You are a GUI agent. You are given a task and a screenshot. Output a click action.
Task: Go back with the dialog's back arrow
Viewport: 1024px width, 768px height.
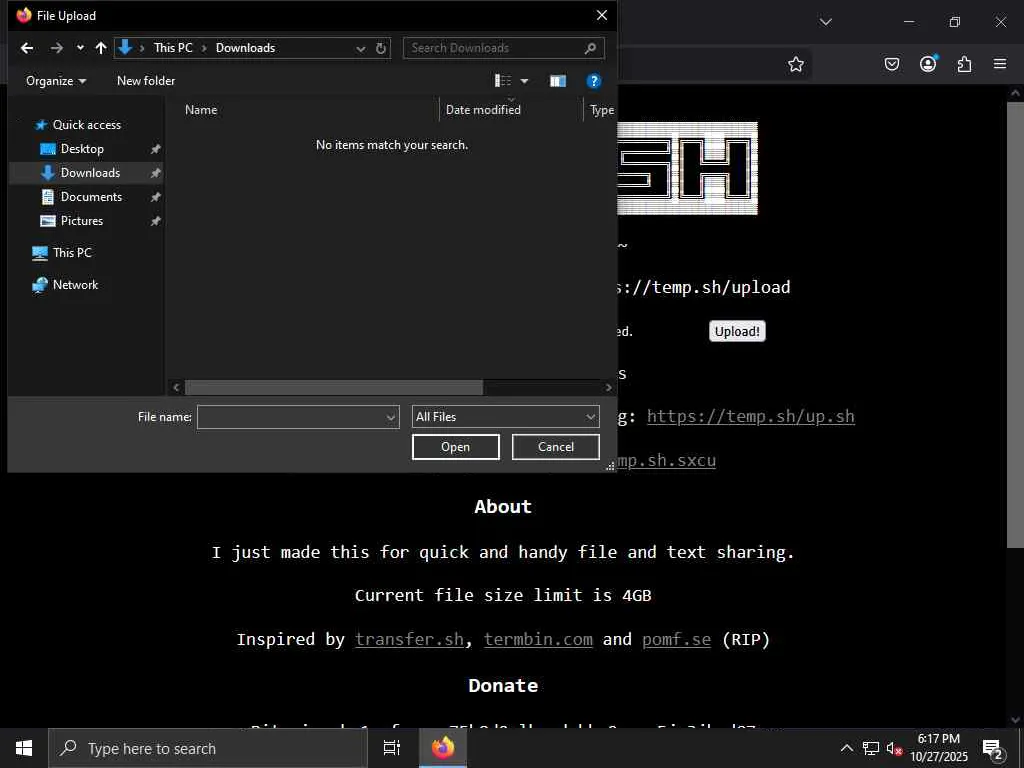27,48
